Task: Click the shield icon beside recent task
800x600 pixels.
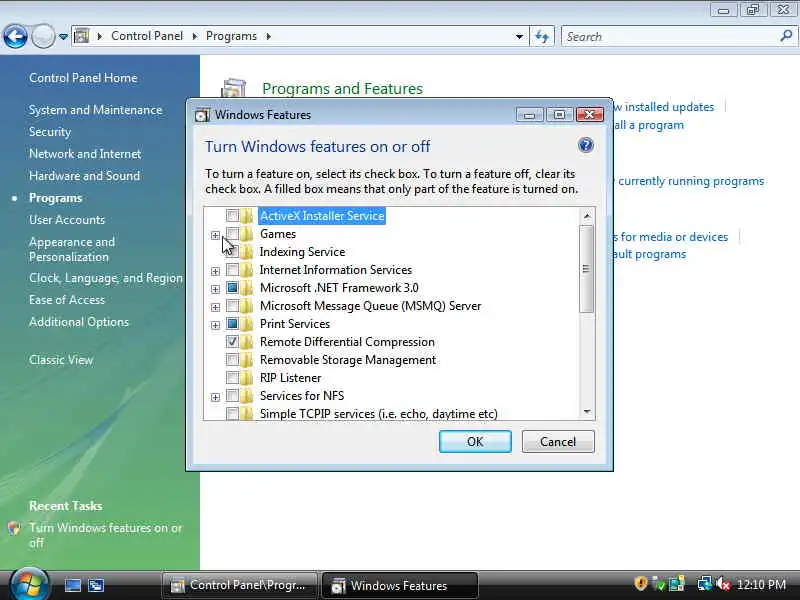Action: pos(14,528)
